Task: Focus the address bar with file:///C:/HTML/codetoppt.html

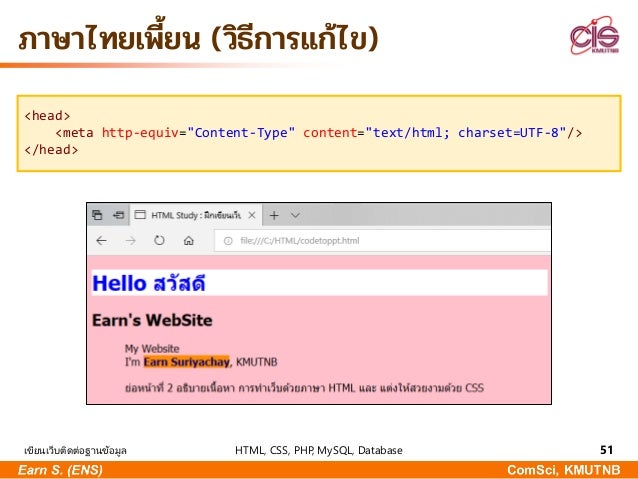Action: [382, 241]
